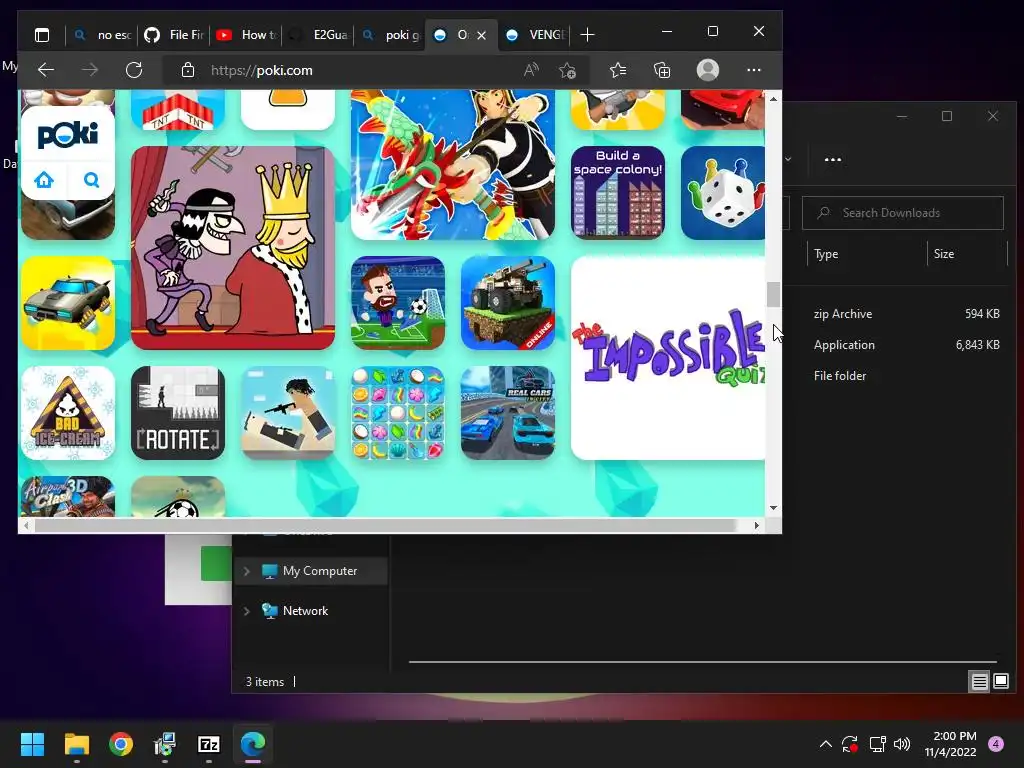Click the page's vertical scrollbar thumb
Viewport: 1024px width, 768px height.
coord(773,295)
